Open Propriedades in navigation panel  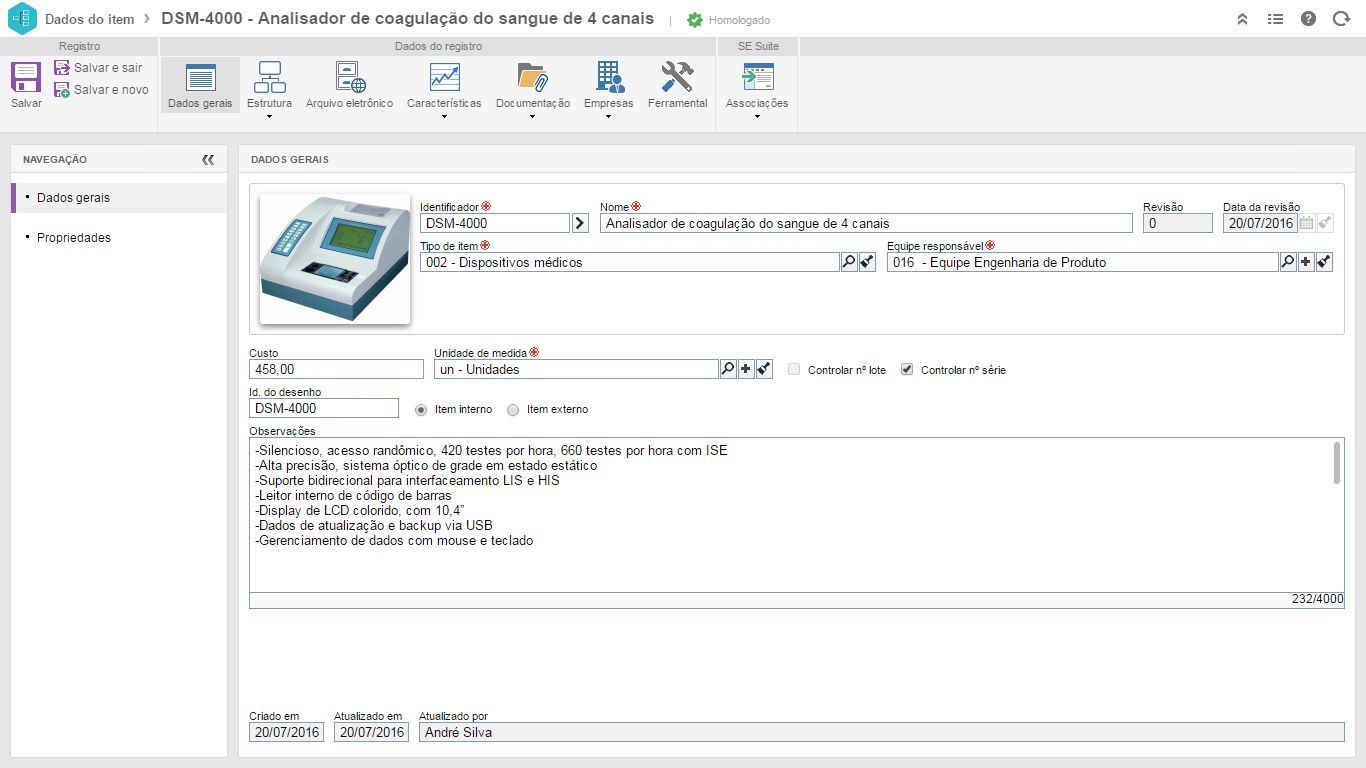[73, 238]
